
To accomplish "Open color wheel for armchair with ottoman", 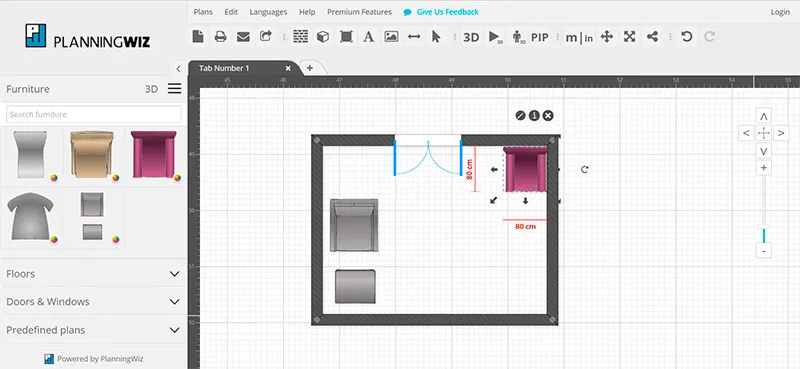I will tap(116, 239).
